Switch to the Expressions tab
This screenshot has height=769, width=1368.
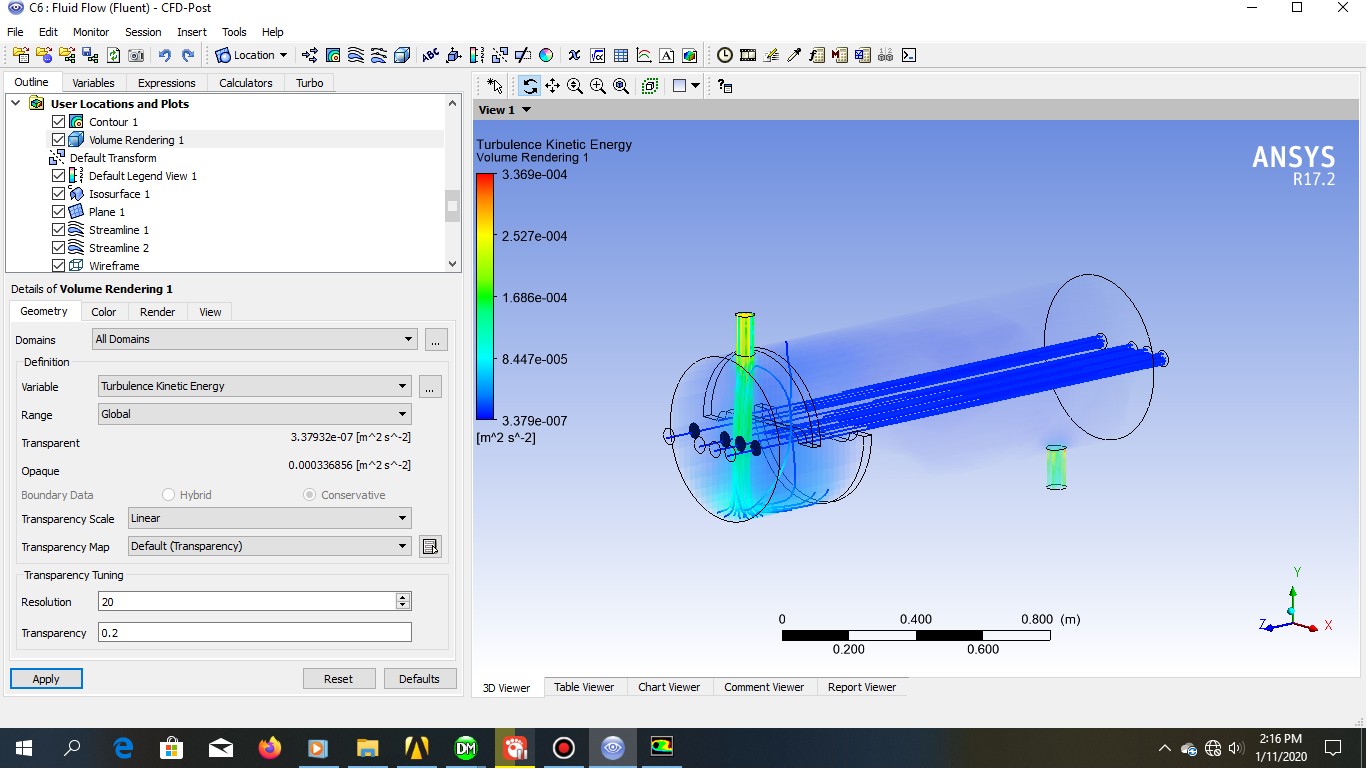point(166,82)
